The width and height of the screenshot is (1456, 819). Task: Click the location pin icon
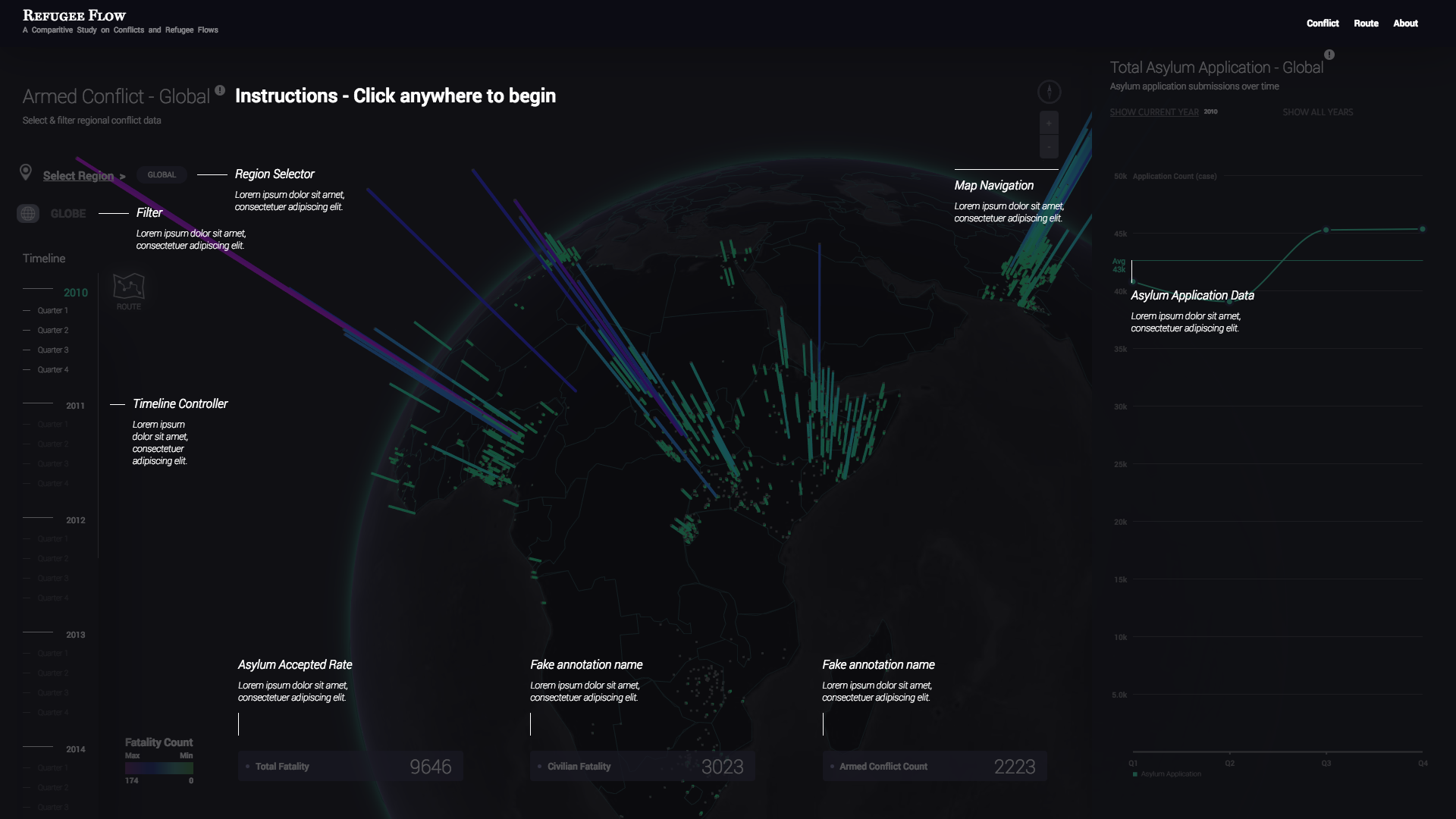pos(26,173)
